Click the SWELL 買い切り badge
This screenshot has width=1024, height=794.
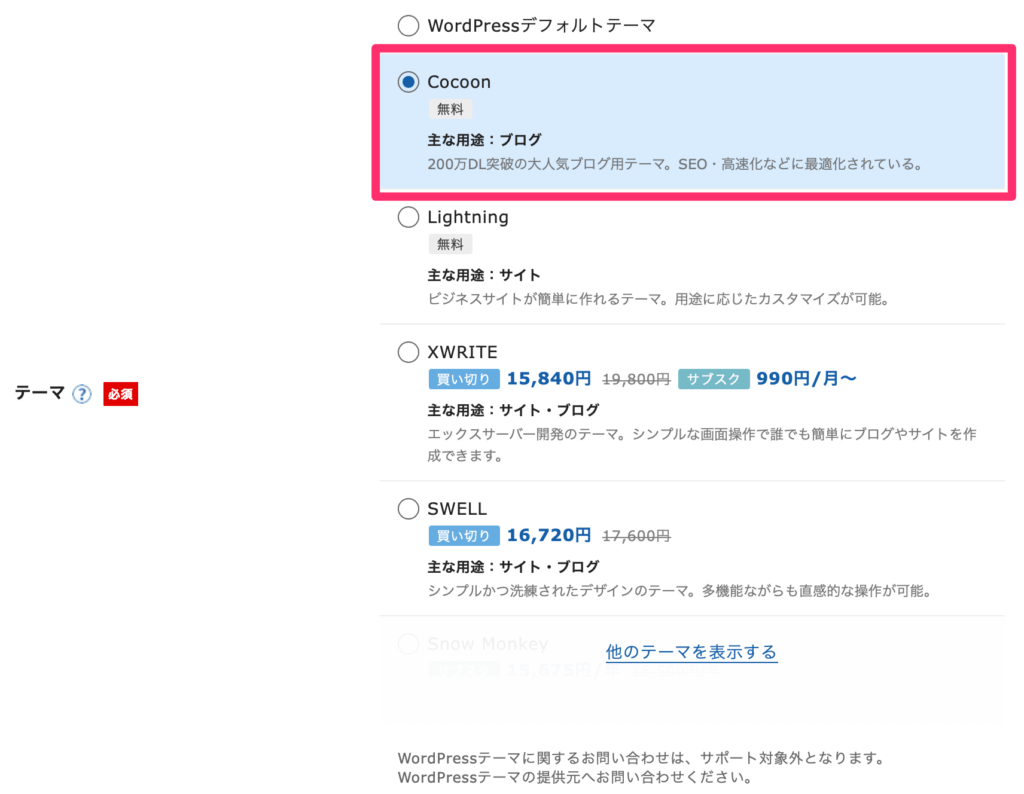coord(464,535)
